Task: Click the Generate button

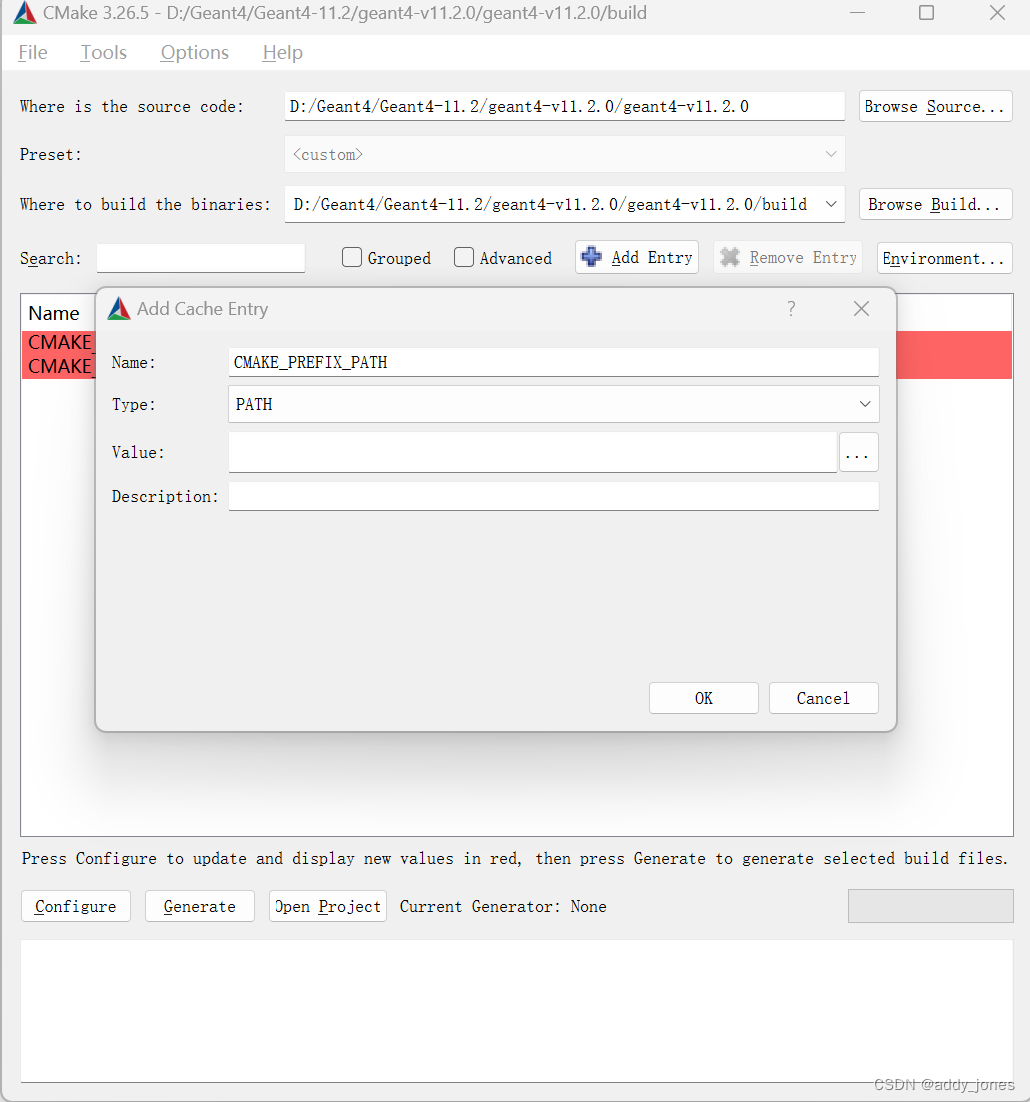Action: pyautogui.click(x=200, y=907)
